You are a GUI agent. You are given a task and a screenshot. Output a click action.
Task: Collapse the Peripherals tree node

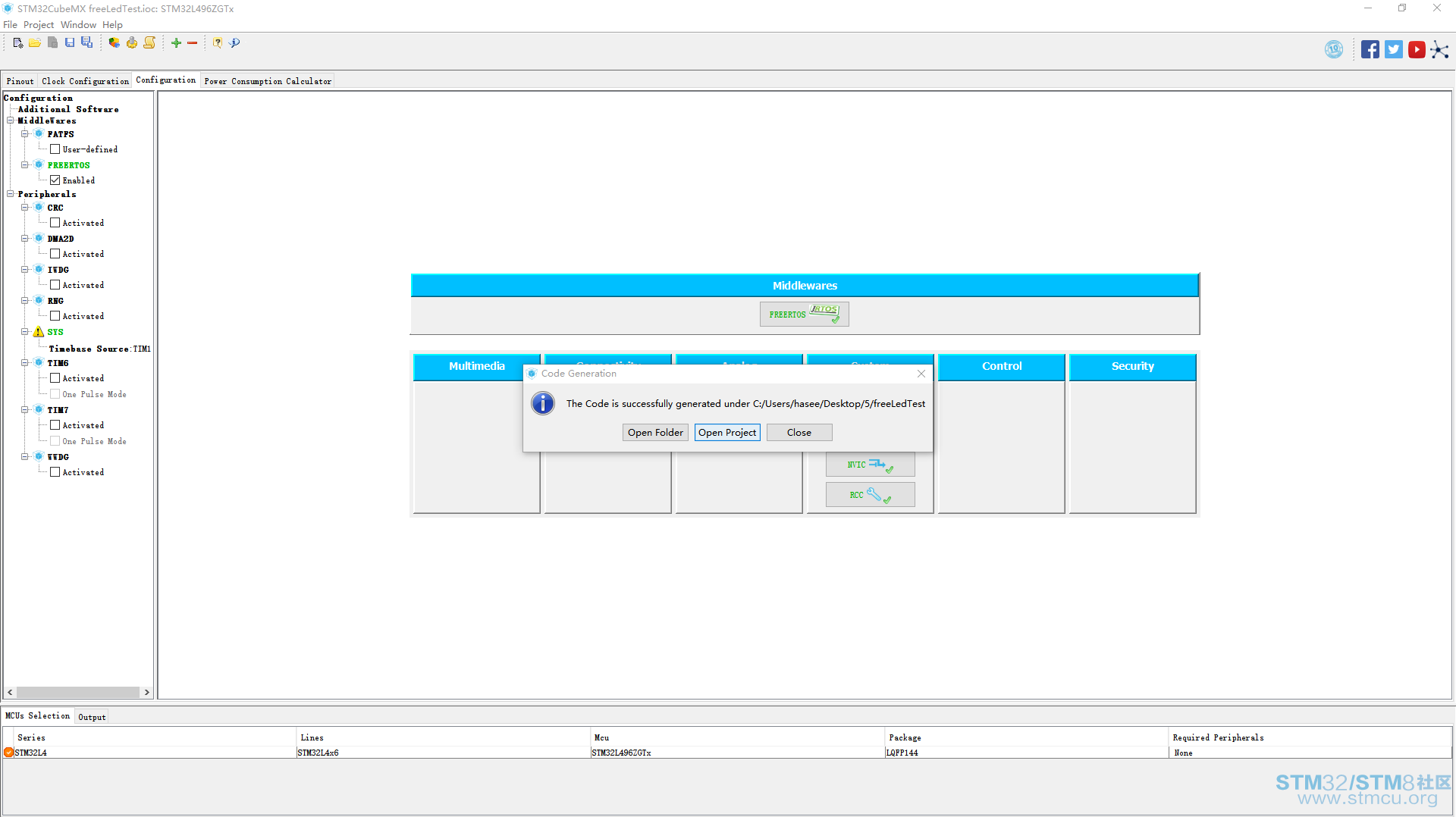coord(11,194)
